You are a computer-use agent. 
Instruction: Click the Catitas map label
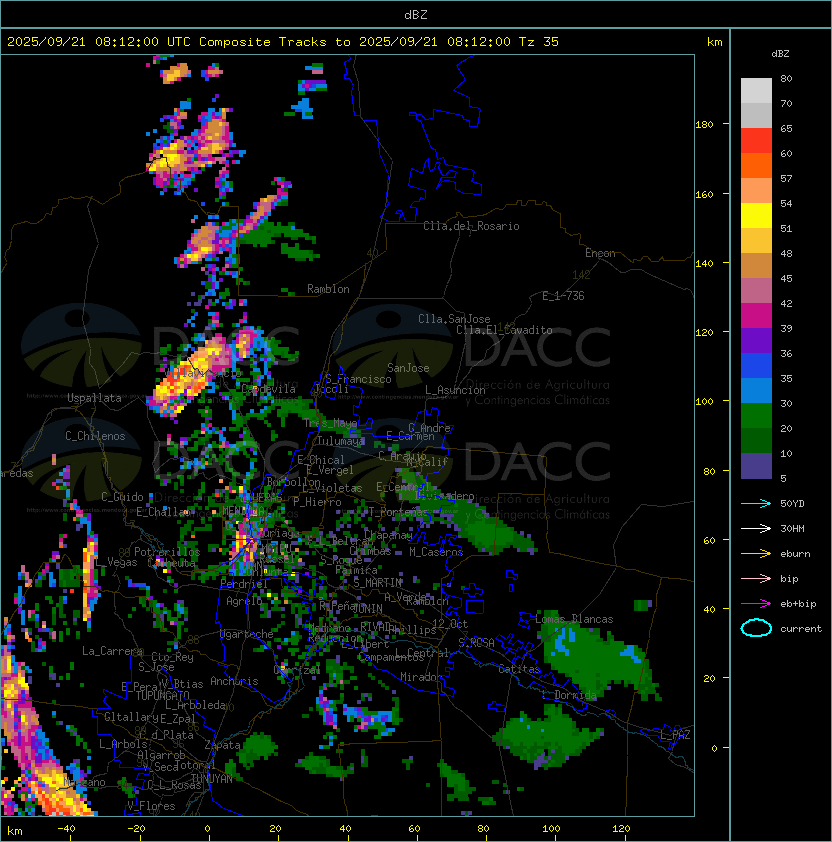click(519, 669)
